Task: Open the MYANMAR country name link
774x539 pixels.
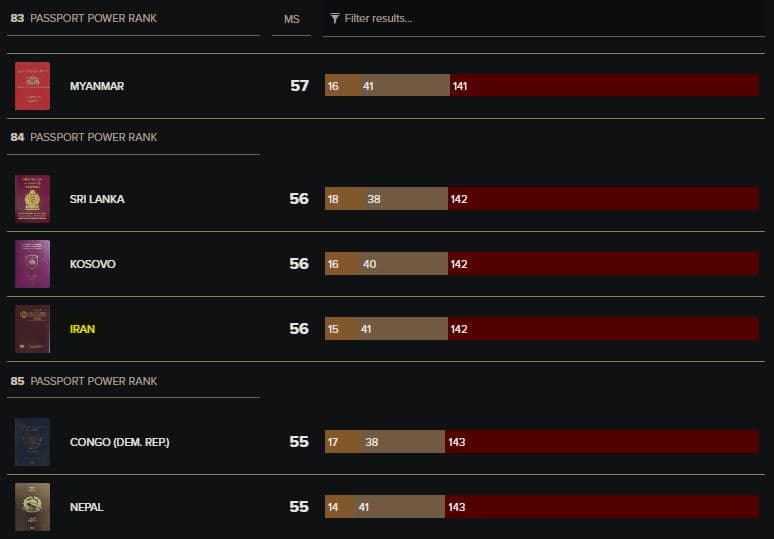Action: click(x=97, y=86)
